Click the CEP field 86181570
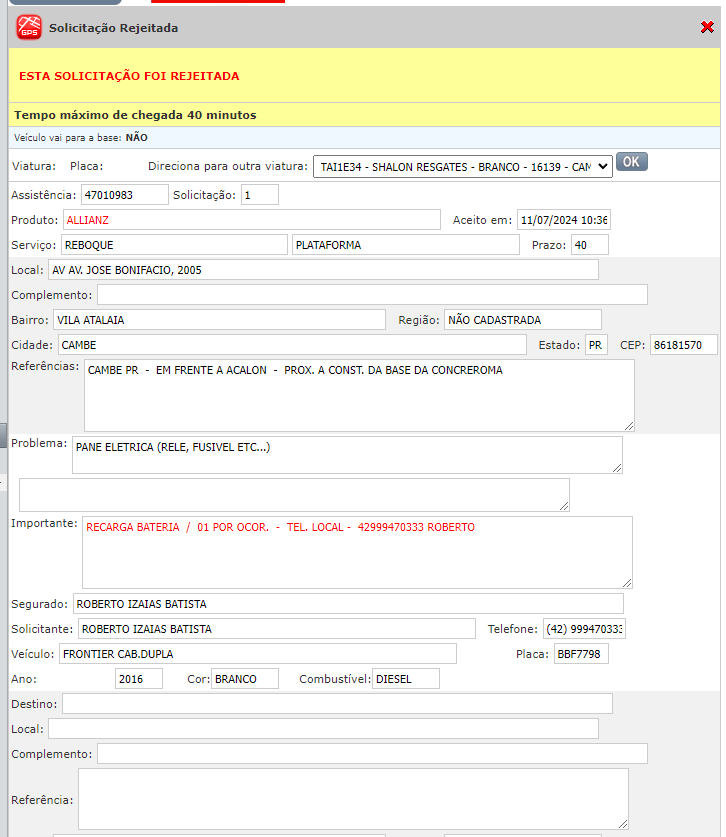 click(684, 345)
